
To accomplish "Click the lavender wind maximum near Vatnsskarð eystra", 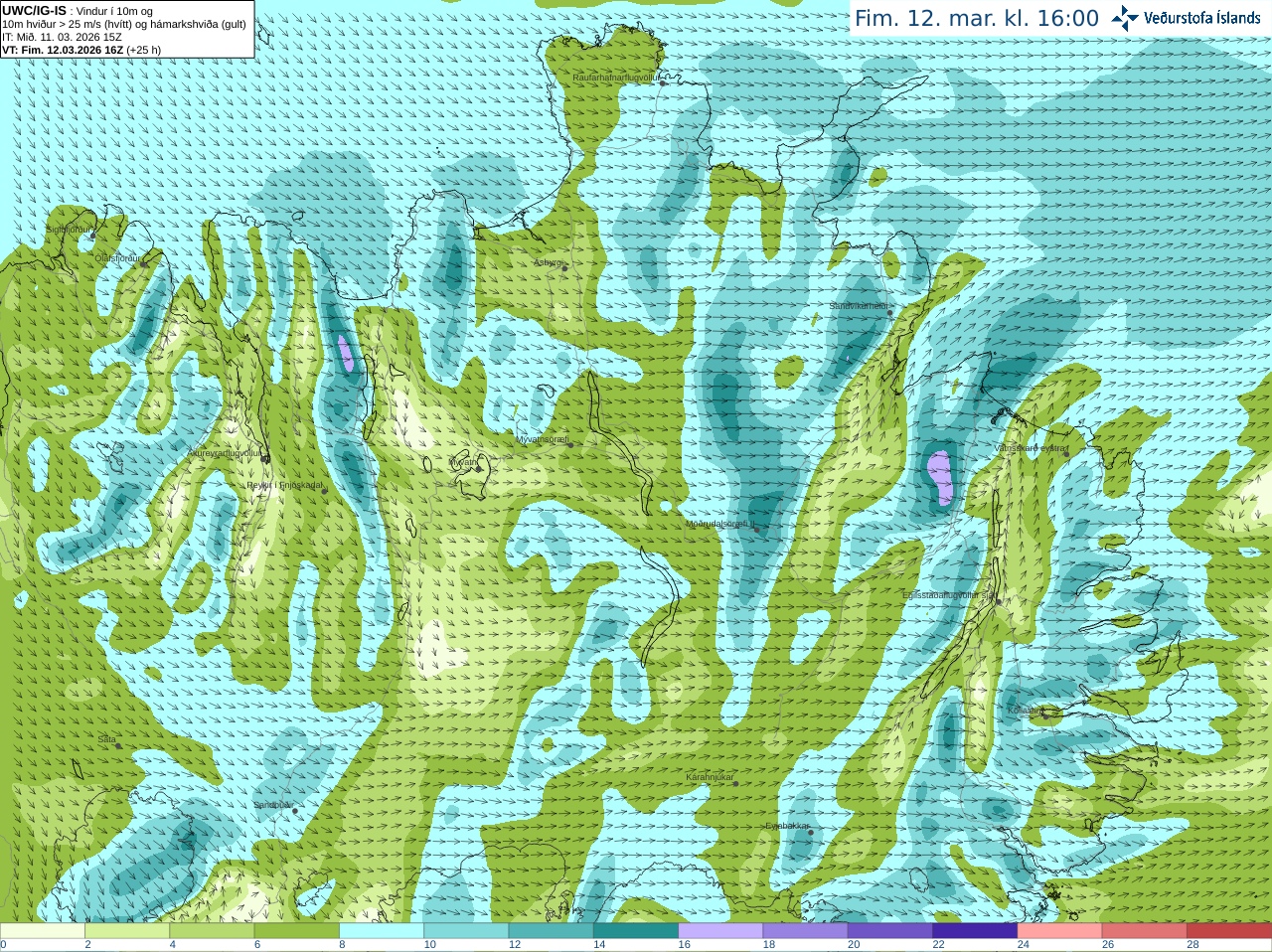I will (x=940, y=478).
